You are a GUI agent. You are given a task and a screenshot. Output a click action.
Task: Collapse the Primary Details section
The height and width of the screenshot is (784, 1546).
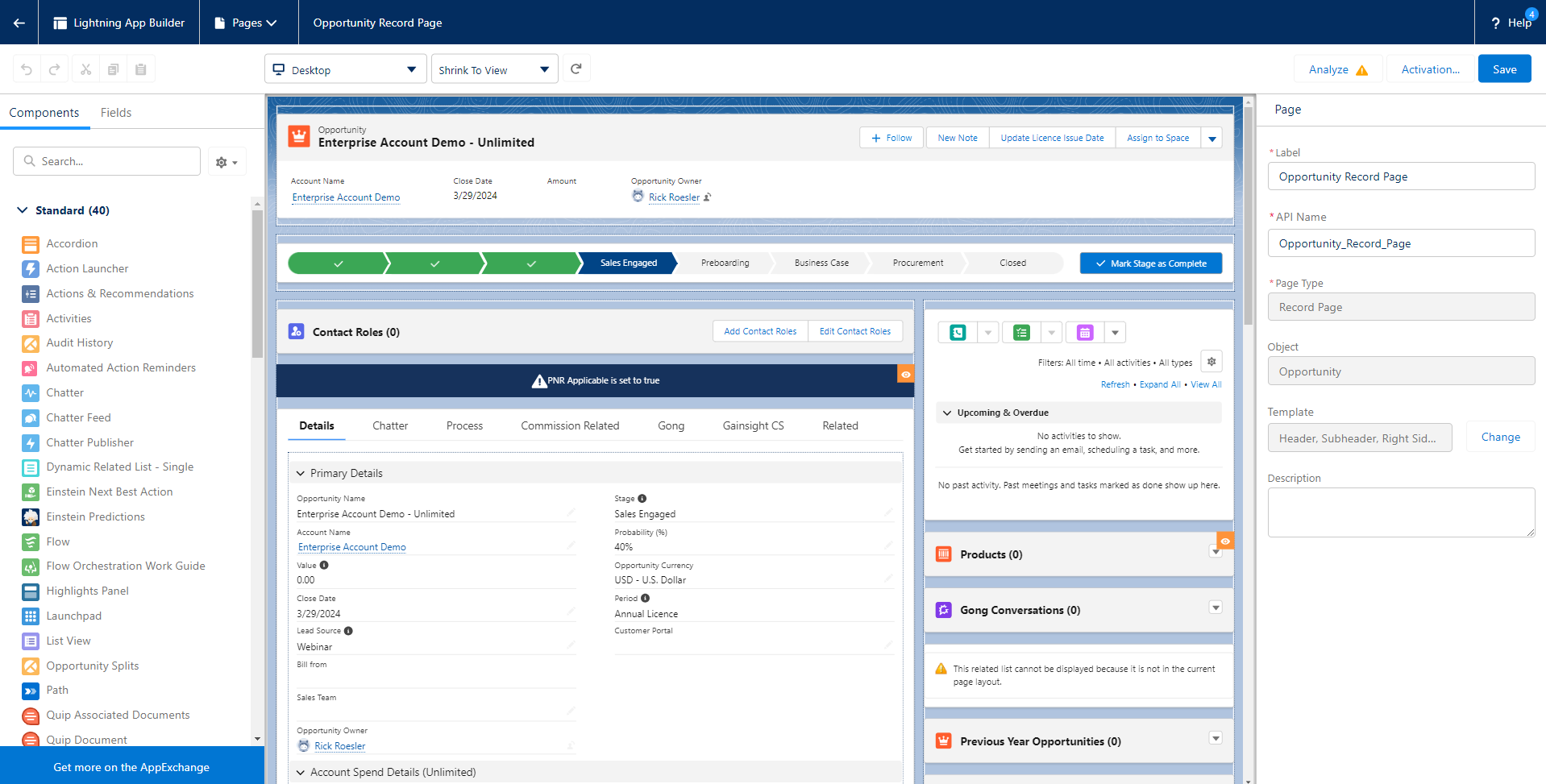[301, 473]
